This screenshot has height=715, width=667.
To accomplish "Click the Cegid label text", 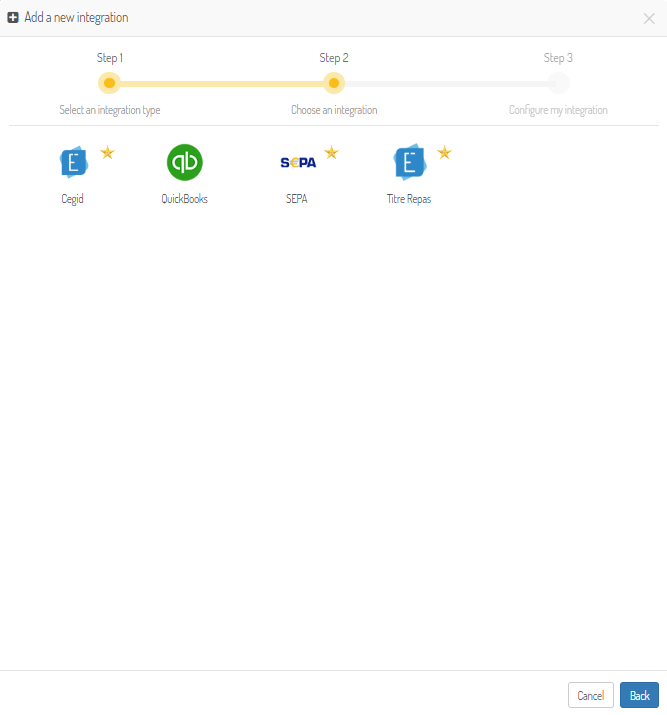I will click(72, 199).
